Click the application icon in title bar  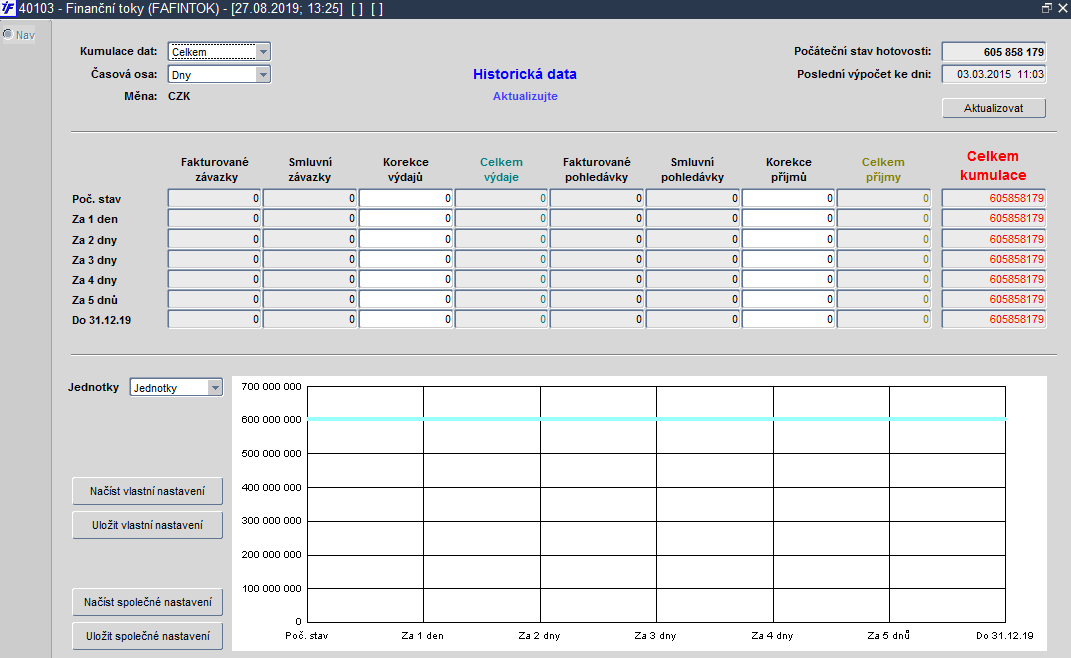(9, 8)
